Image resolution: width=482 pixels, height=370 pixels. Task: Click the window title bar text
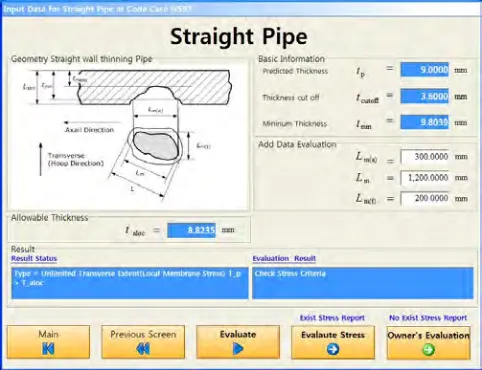pyautogui.click(x=97, y=9)
